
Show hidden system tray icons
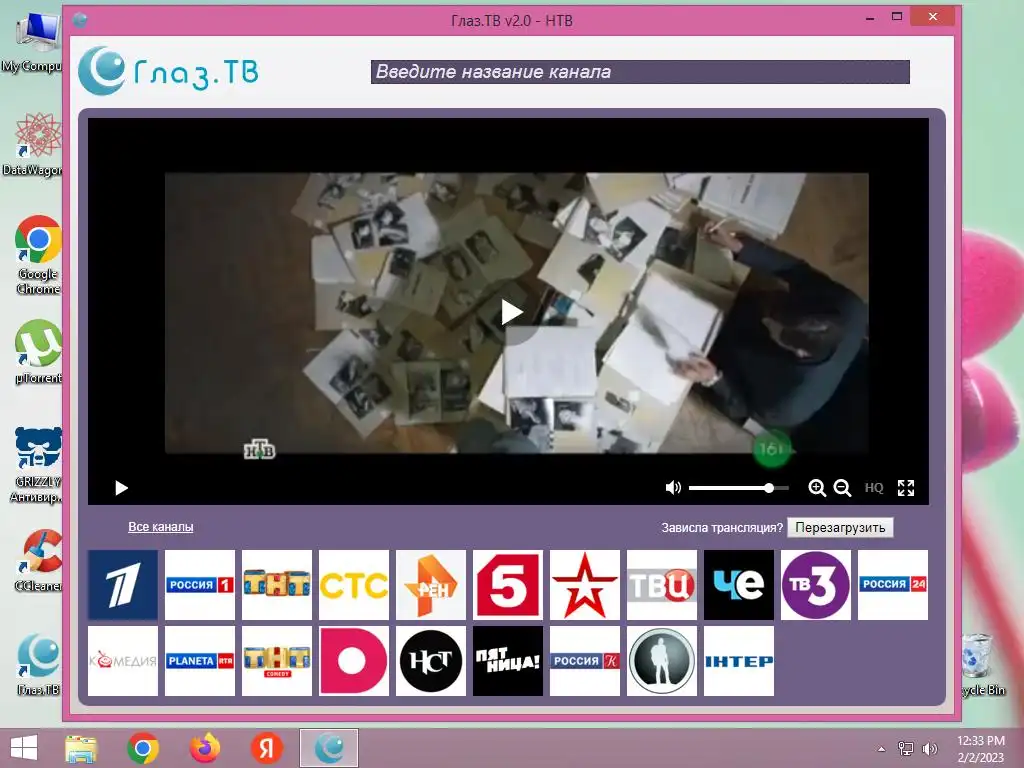point(882,749)
